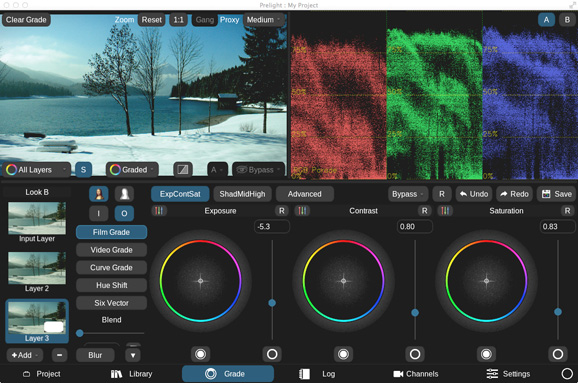Open Contrast RGB sliders icon

pyautogui.click(x=302, y=211)
